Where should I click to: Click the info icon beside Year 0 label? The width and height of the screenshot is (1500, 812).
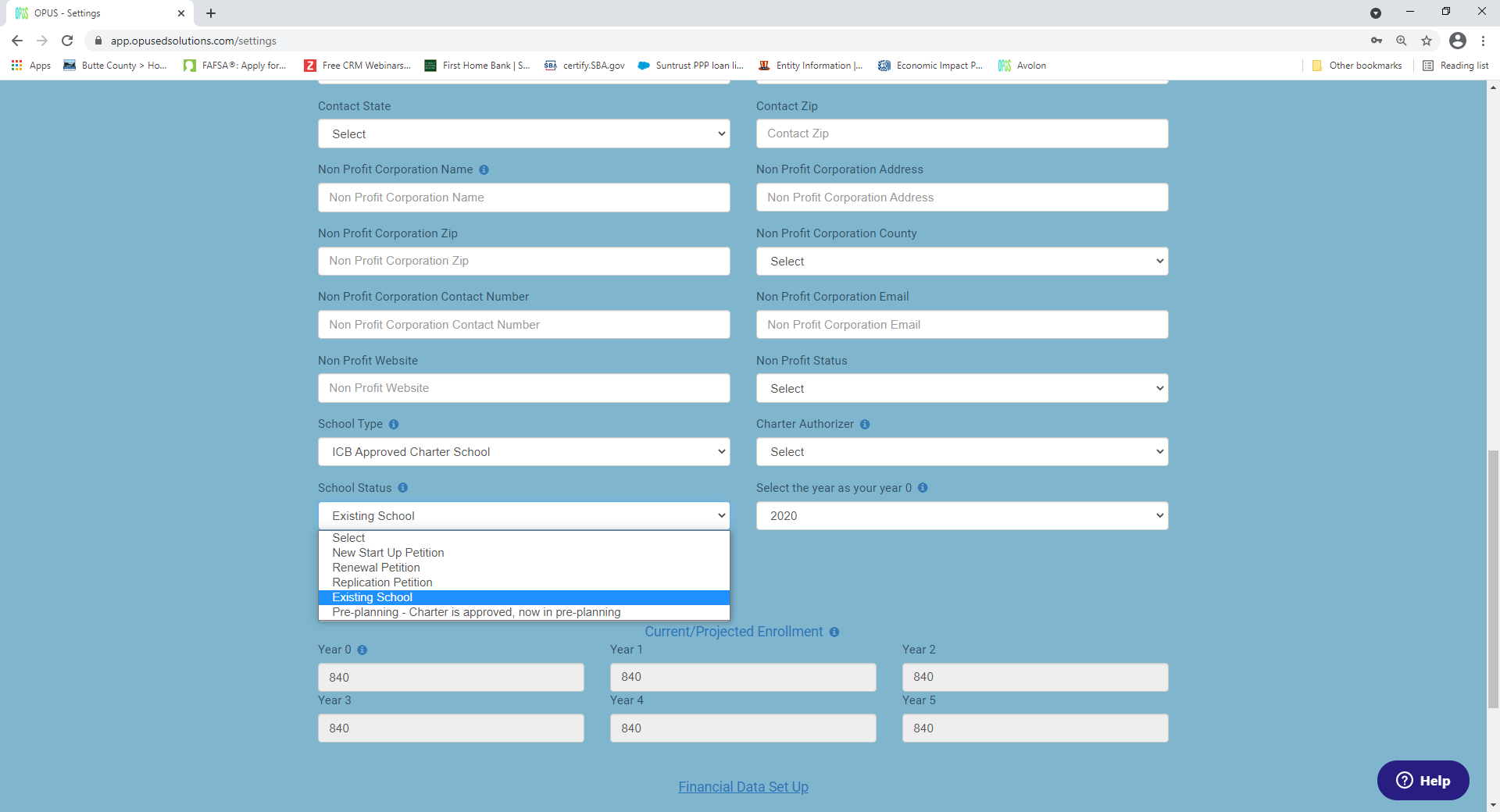(x=362, y=650)
